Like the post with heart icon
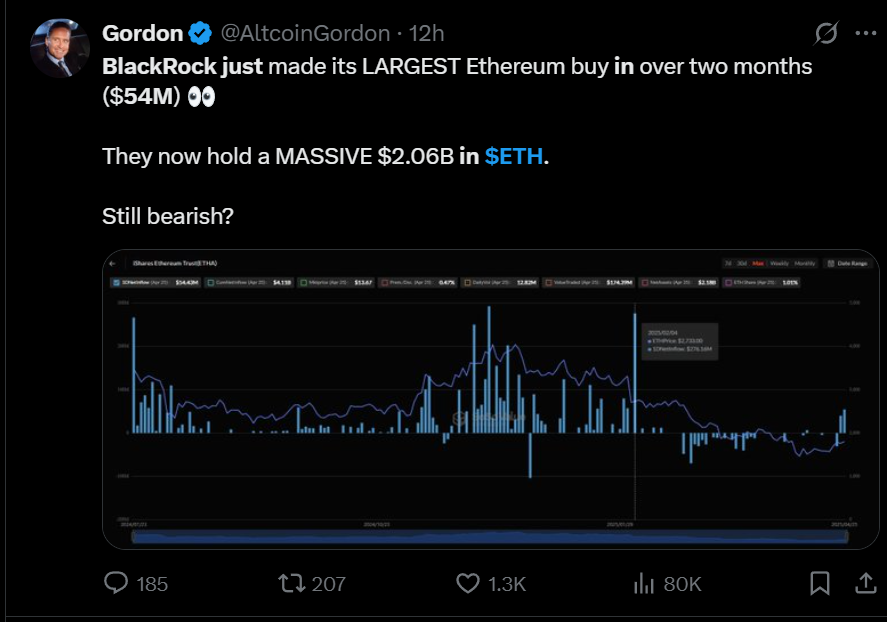887x622 pixels. (x=468, y=583)
